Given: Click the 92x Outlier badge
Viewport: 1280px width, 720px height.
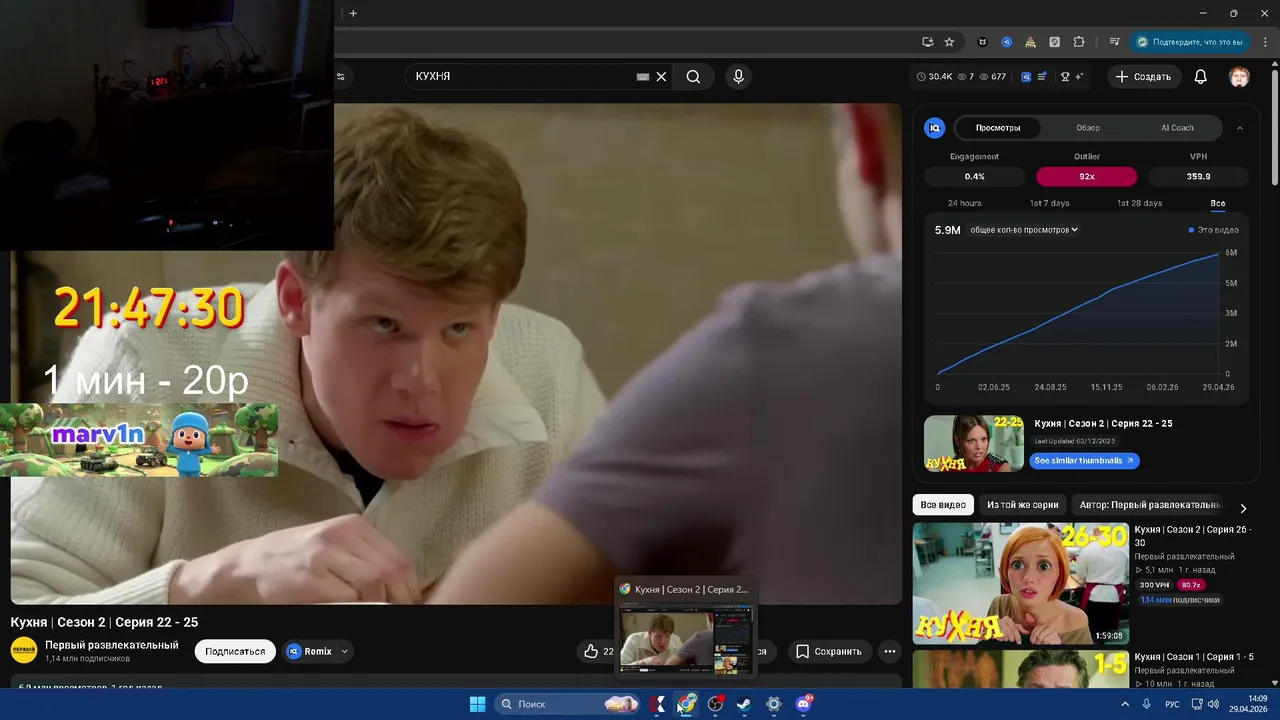Looking at the screenshot, I should 1086,176.
